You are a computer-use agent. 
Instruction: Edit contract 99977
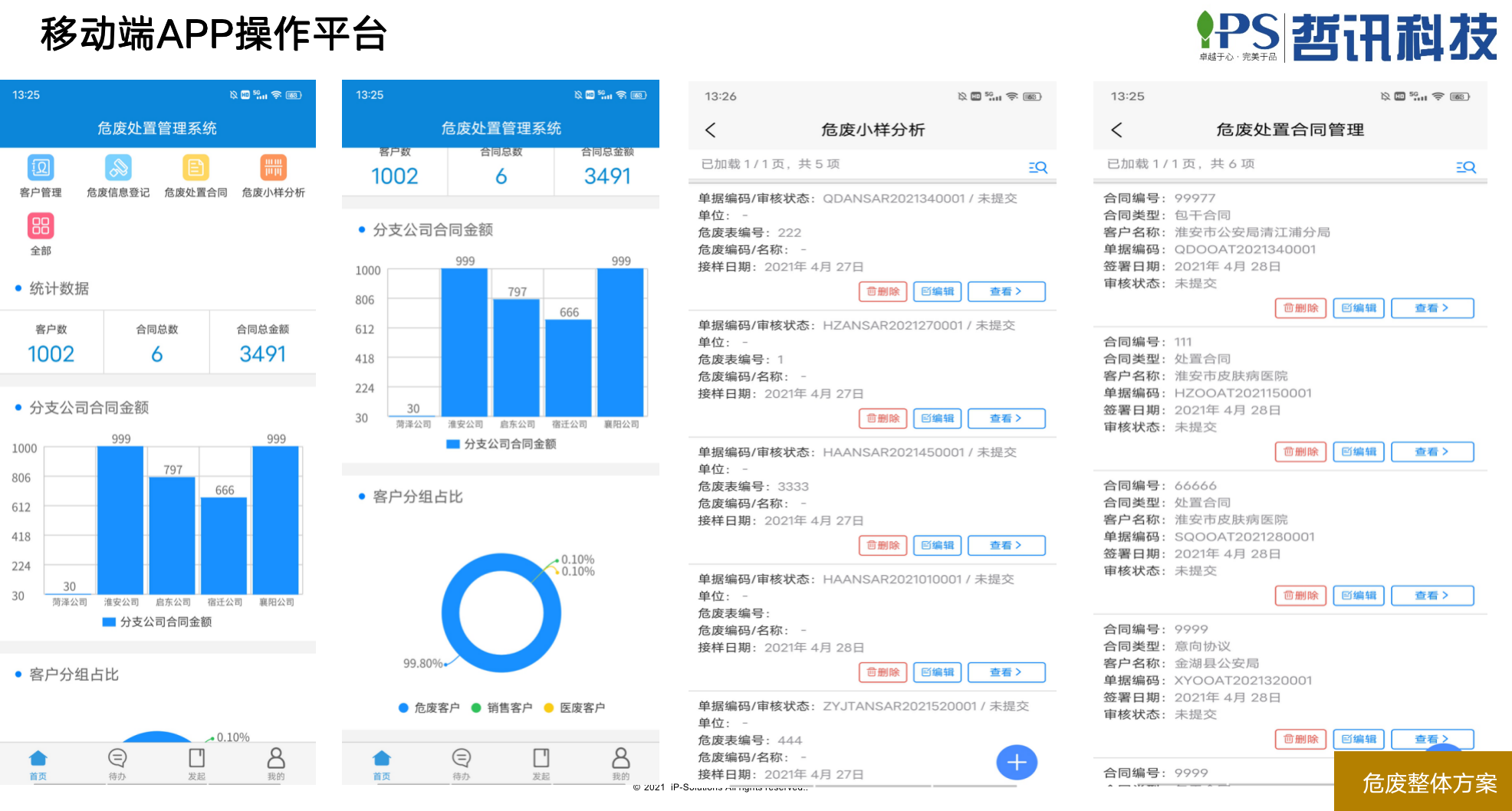pos(1359,308)
